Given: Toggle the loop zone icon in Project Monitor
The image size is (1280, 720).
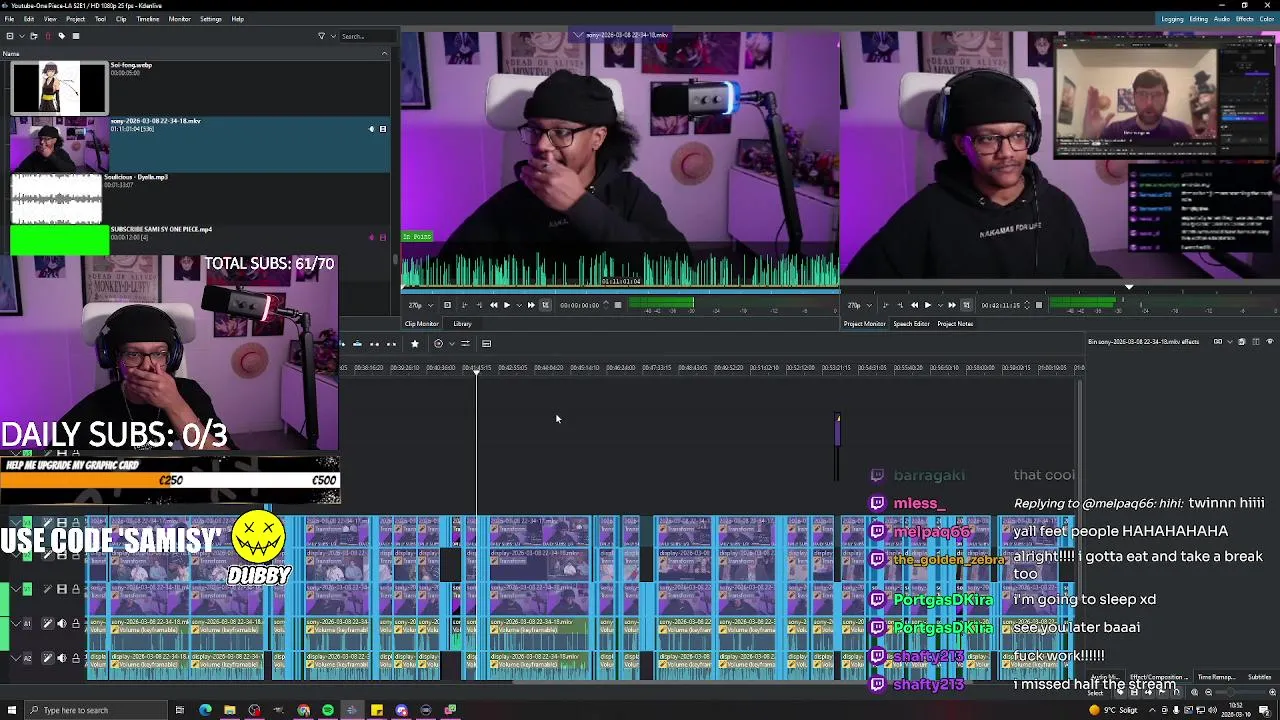Looking at the screenshot, I should pos(966,305).
